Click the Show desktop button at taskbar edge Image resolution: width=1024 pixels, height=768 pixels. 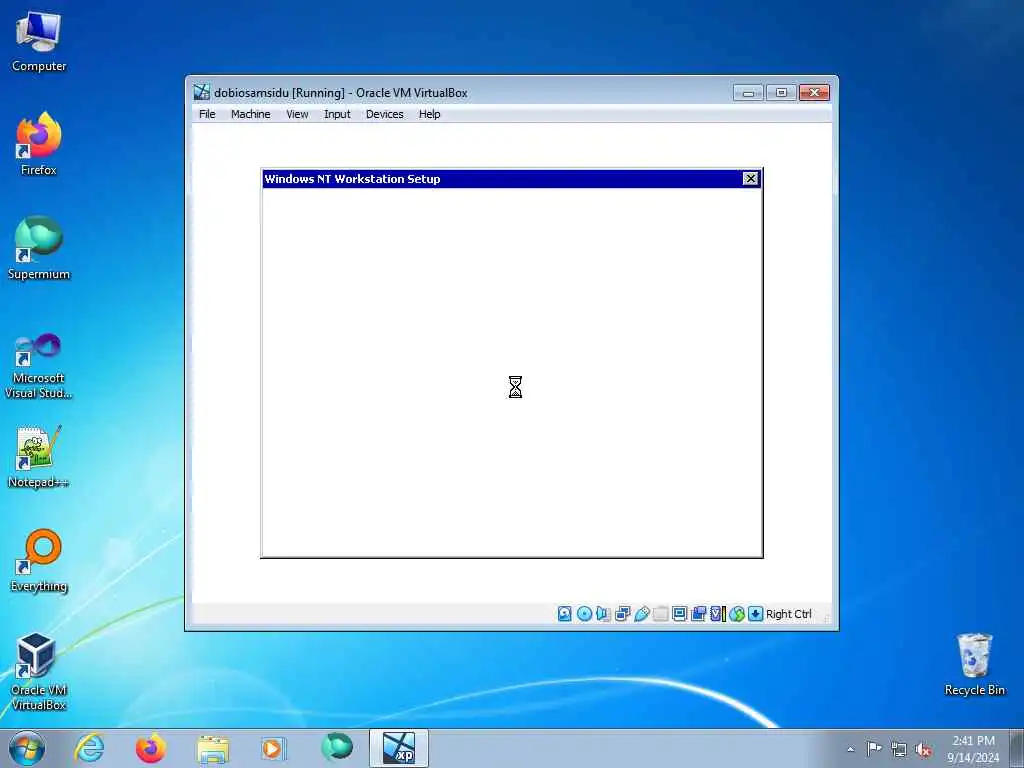(x=1017, y=748)
